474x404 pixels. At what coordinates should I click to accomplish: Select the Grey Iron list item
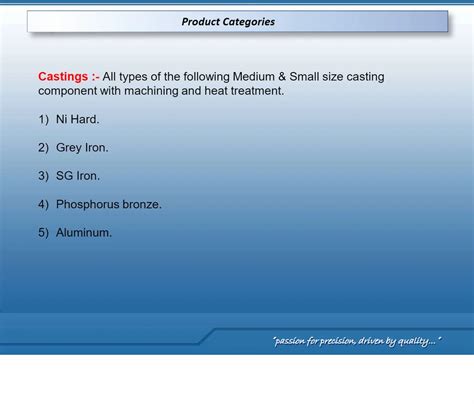tap(82, 148)
